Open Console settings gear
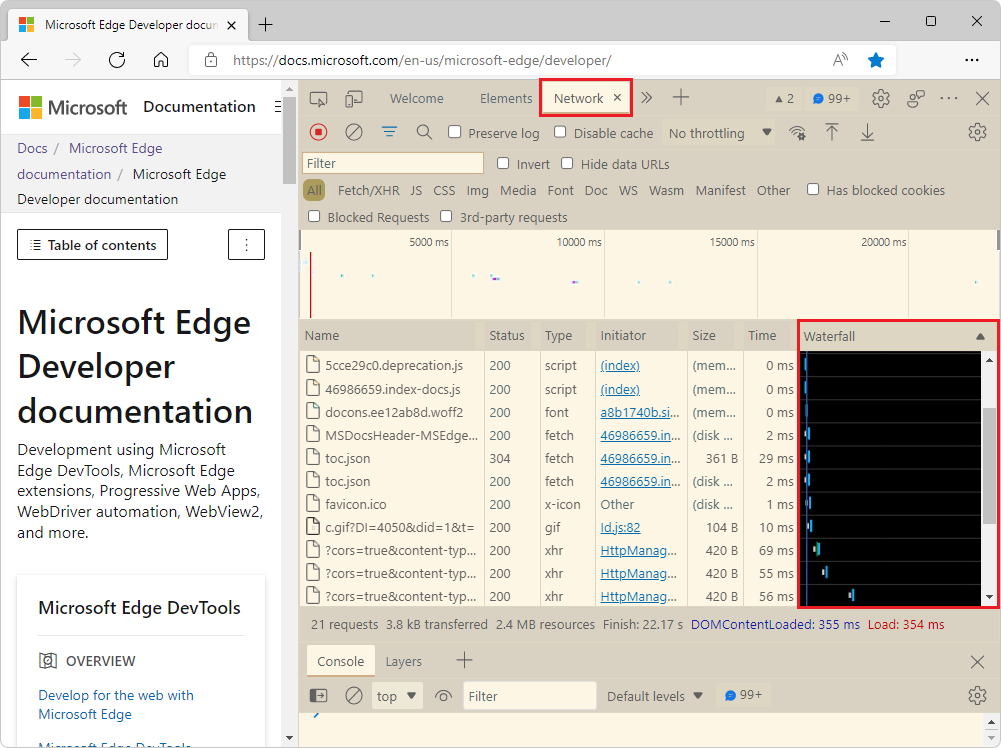Image resolution: width=1001 pixels, height=748 pixels. tap(977, 695)
